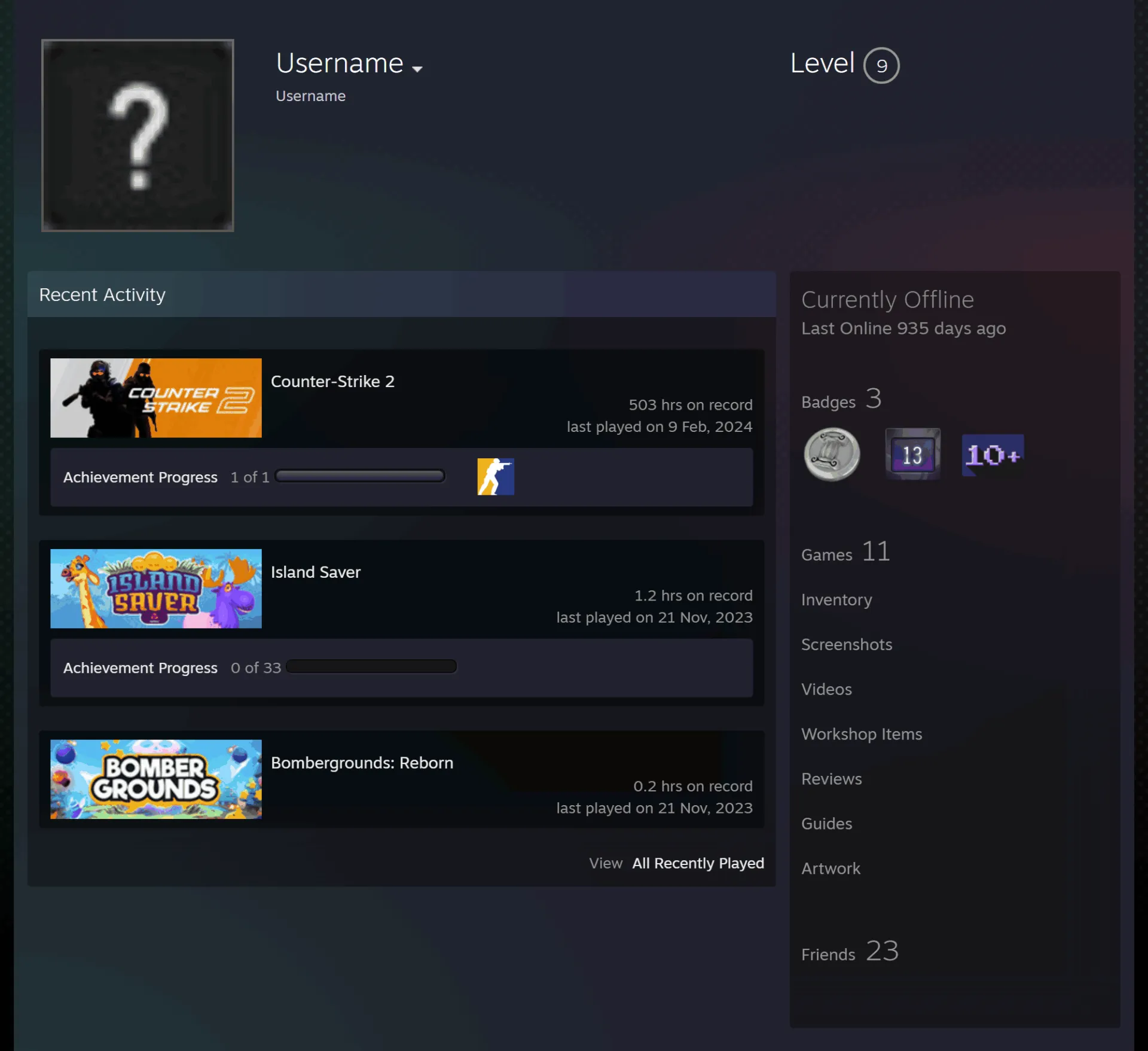Click 'last played on 9 Feb, 2024' text
Screen dimensions: 1148x1051
[660, 427]
